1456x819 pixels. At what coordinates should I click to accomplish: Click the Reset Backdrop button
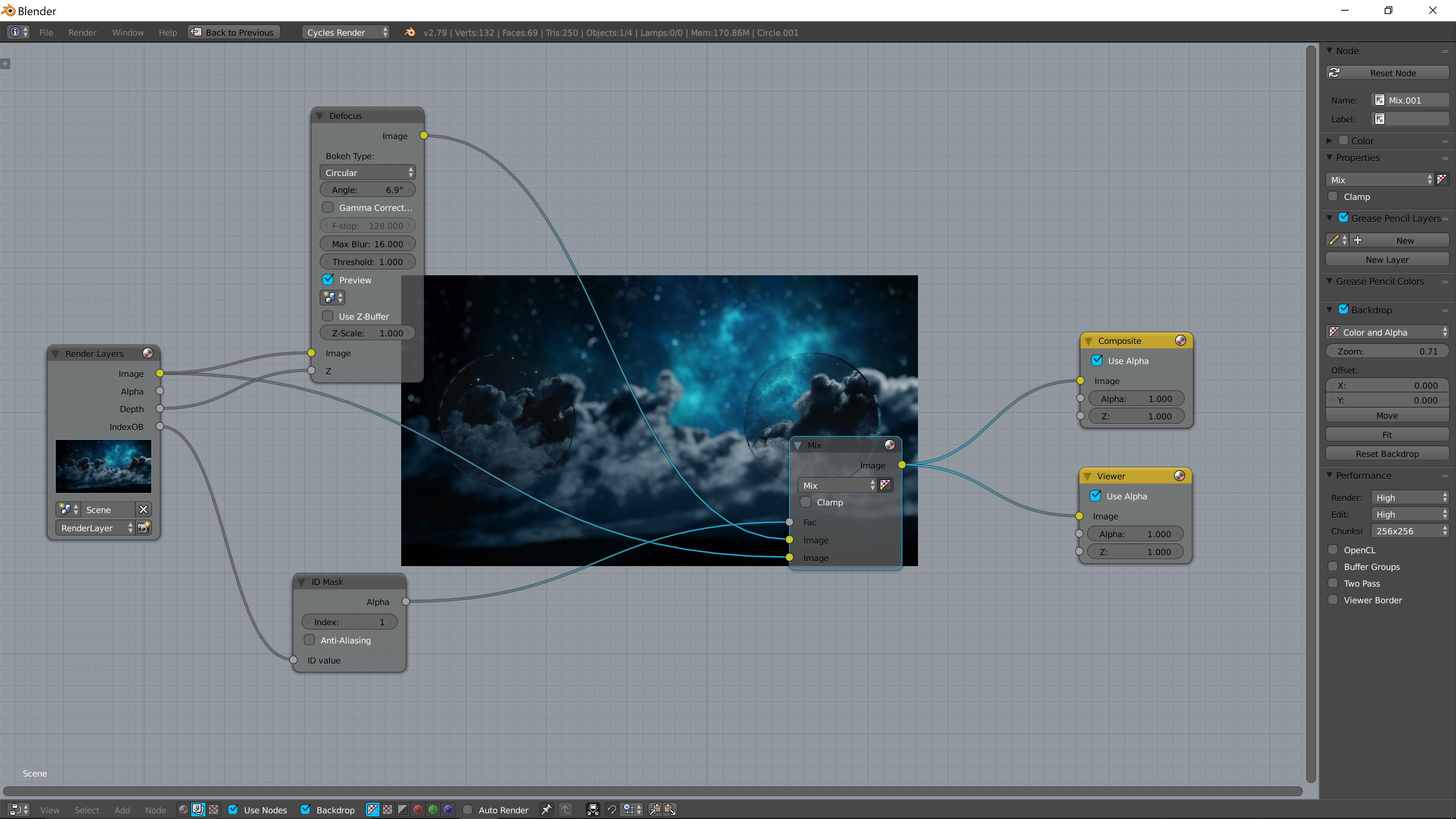(1387, 453)
